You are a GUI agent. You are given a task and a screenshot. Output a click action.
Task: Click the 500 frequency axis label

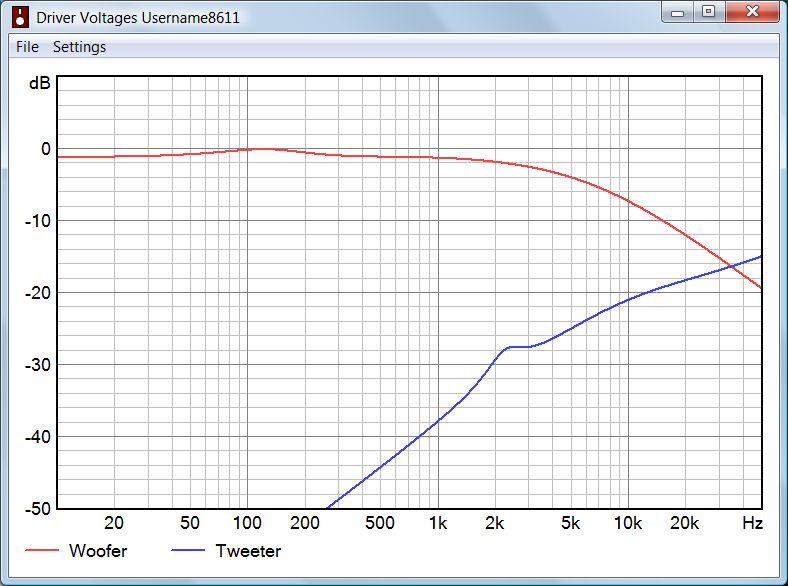tap(379, 523)
